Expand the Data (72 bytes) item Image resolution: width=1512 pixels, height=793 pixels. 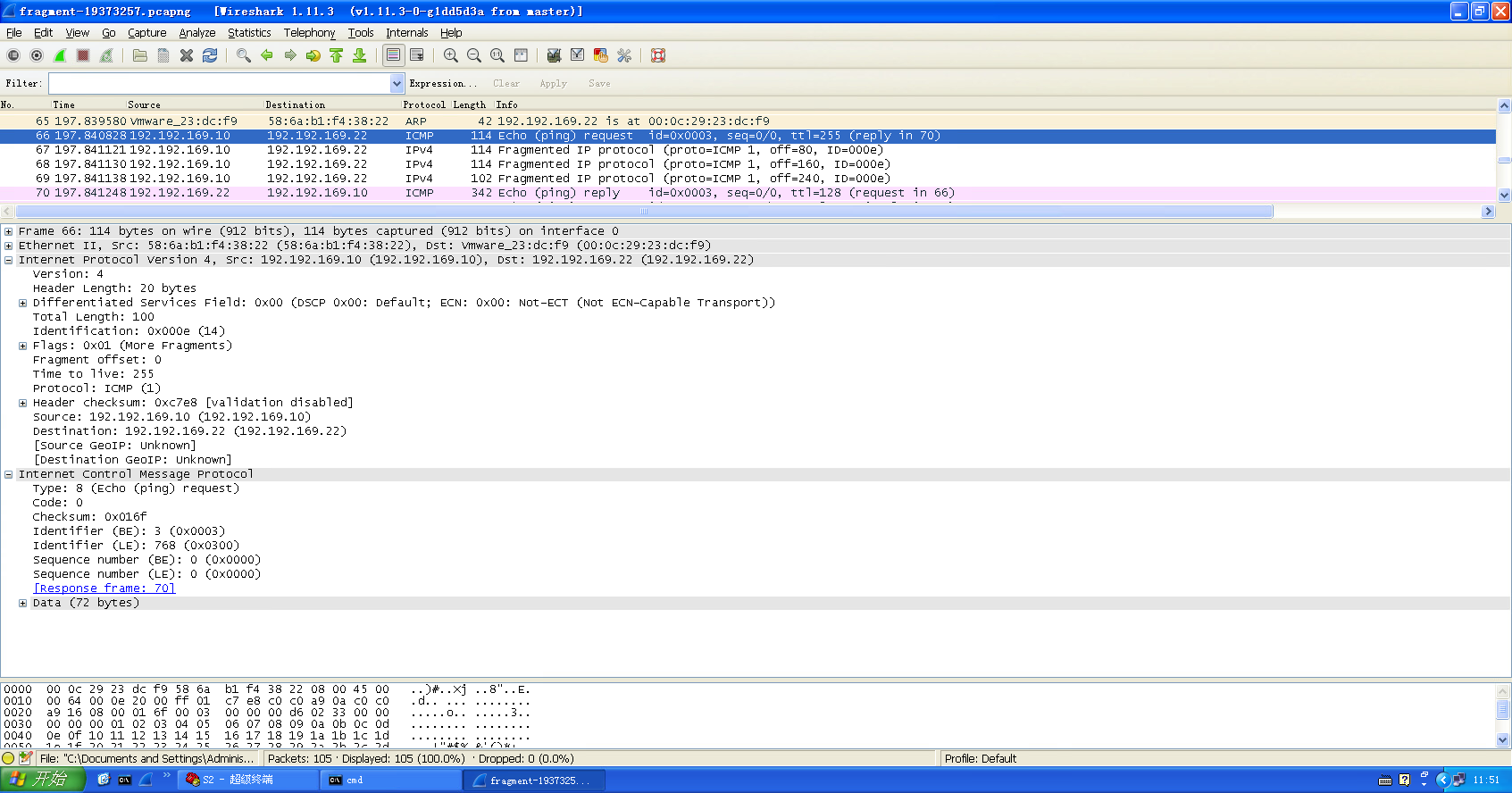click(x=23, y=603)
